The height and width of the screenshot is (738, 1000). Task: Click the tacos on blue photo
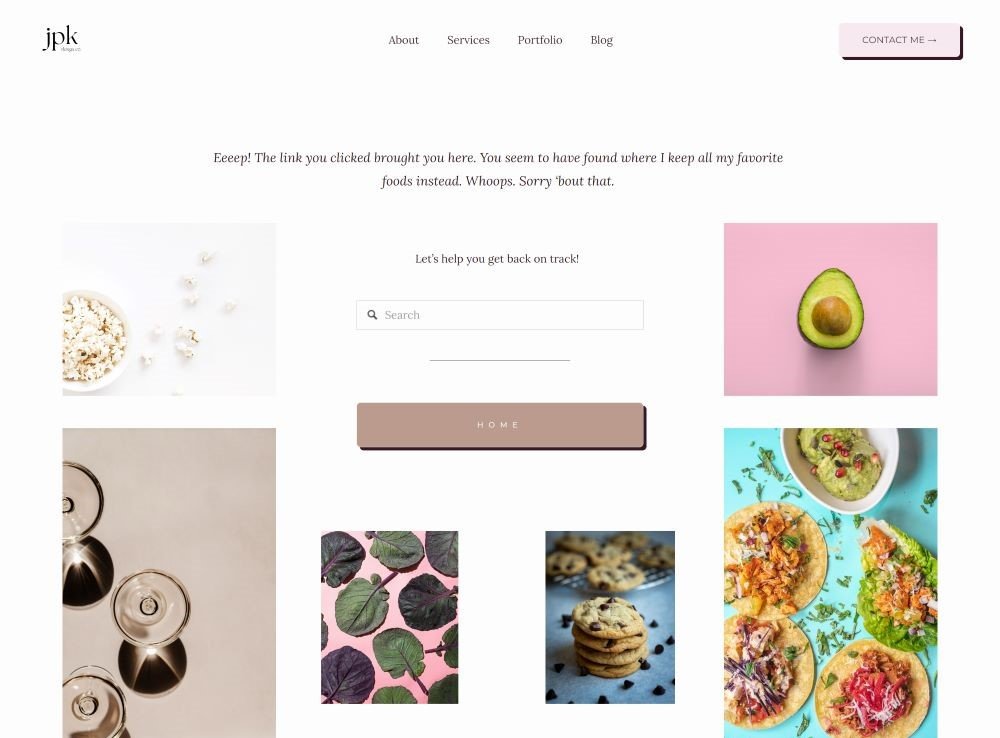830,583
